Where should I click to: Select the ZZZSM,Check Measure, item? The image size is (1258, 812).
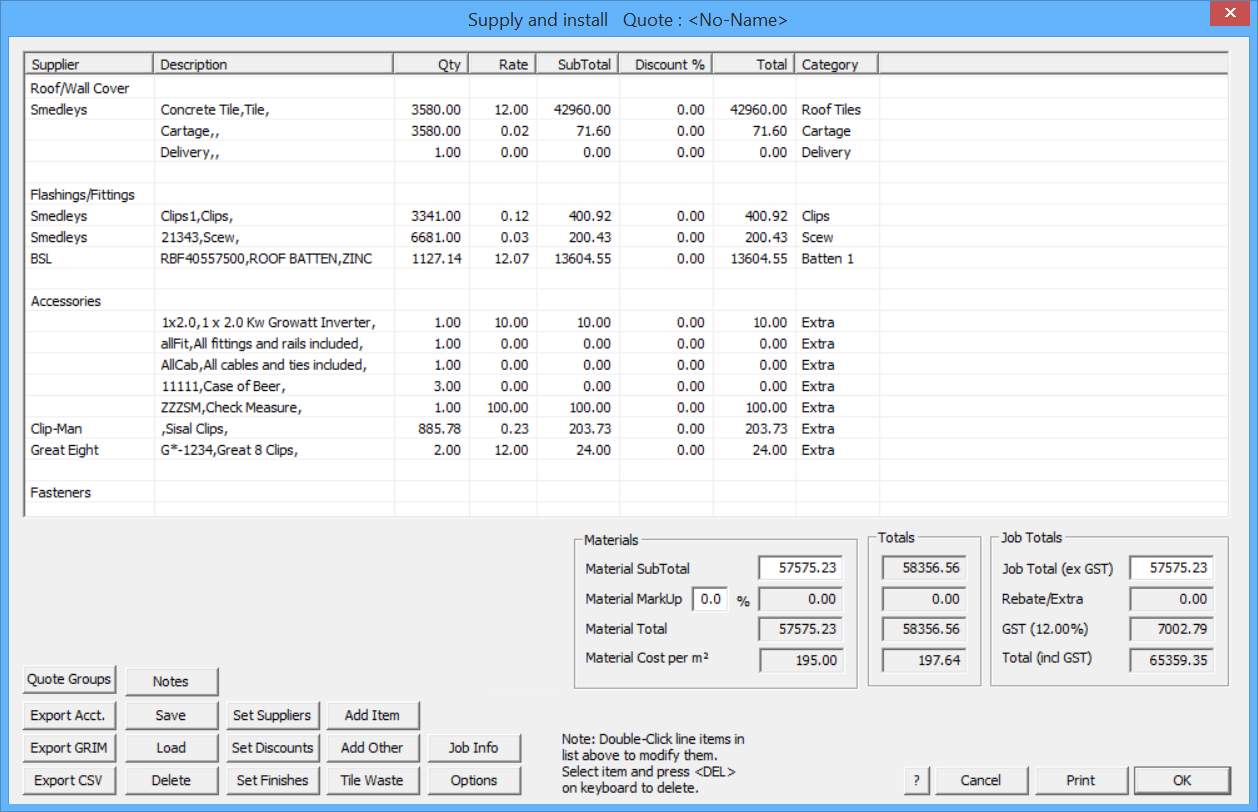pos(626,407)
